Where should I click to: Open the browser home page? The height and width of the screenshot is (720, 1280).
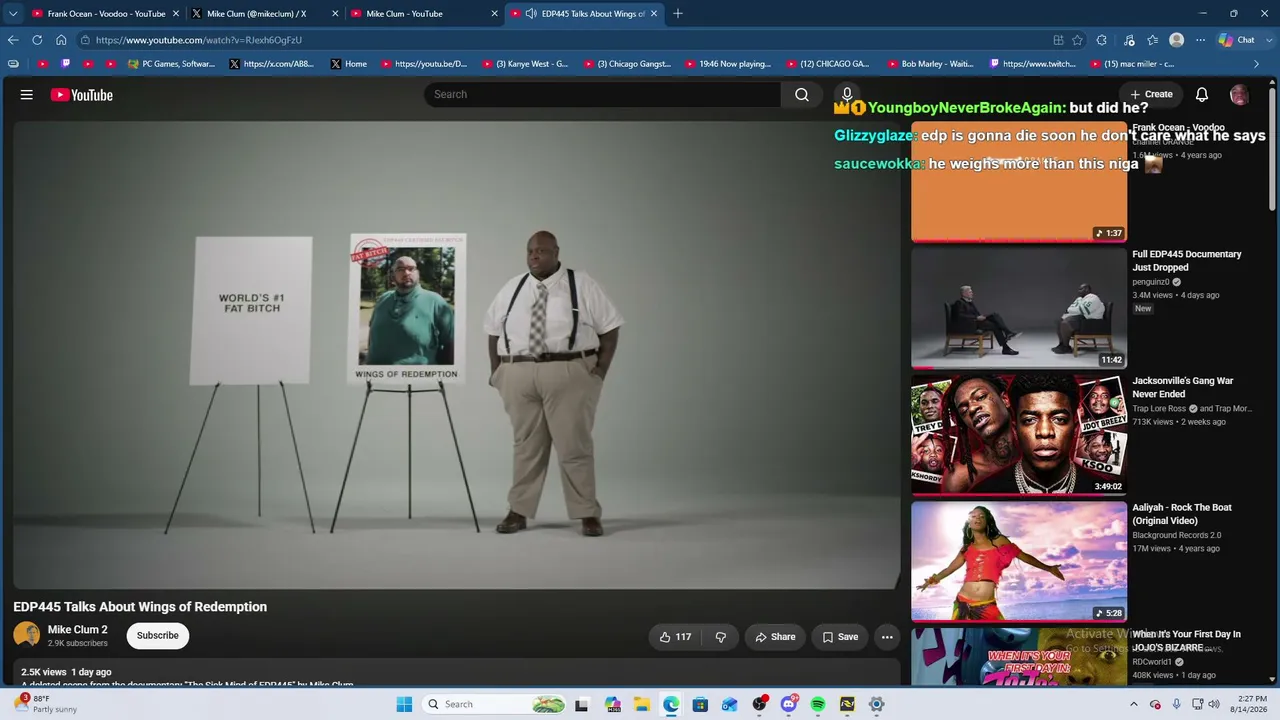click(61, 40)
